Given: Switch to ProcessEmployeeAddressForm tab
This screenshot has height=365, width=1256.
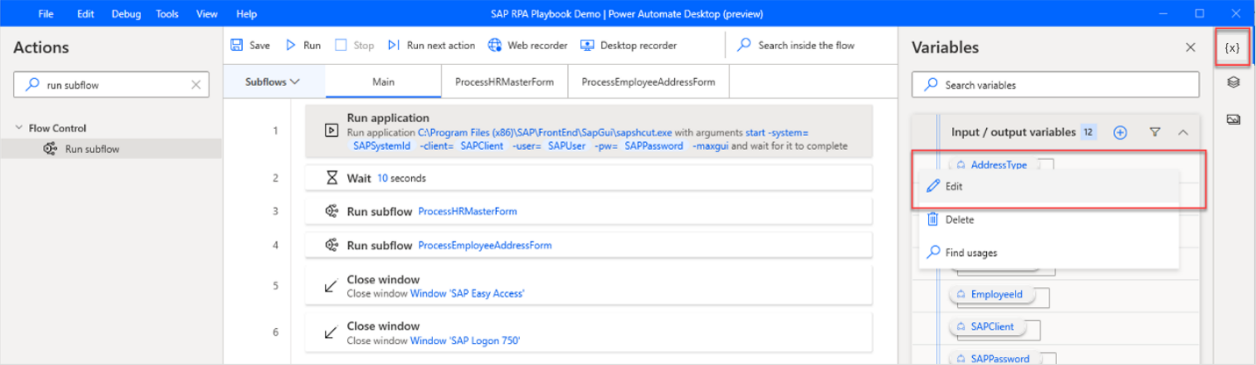Looking at the screenshot, I should pyautogui.click(x=648, y=82).
